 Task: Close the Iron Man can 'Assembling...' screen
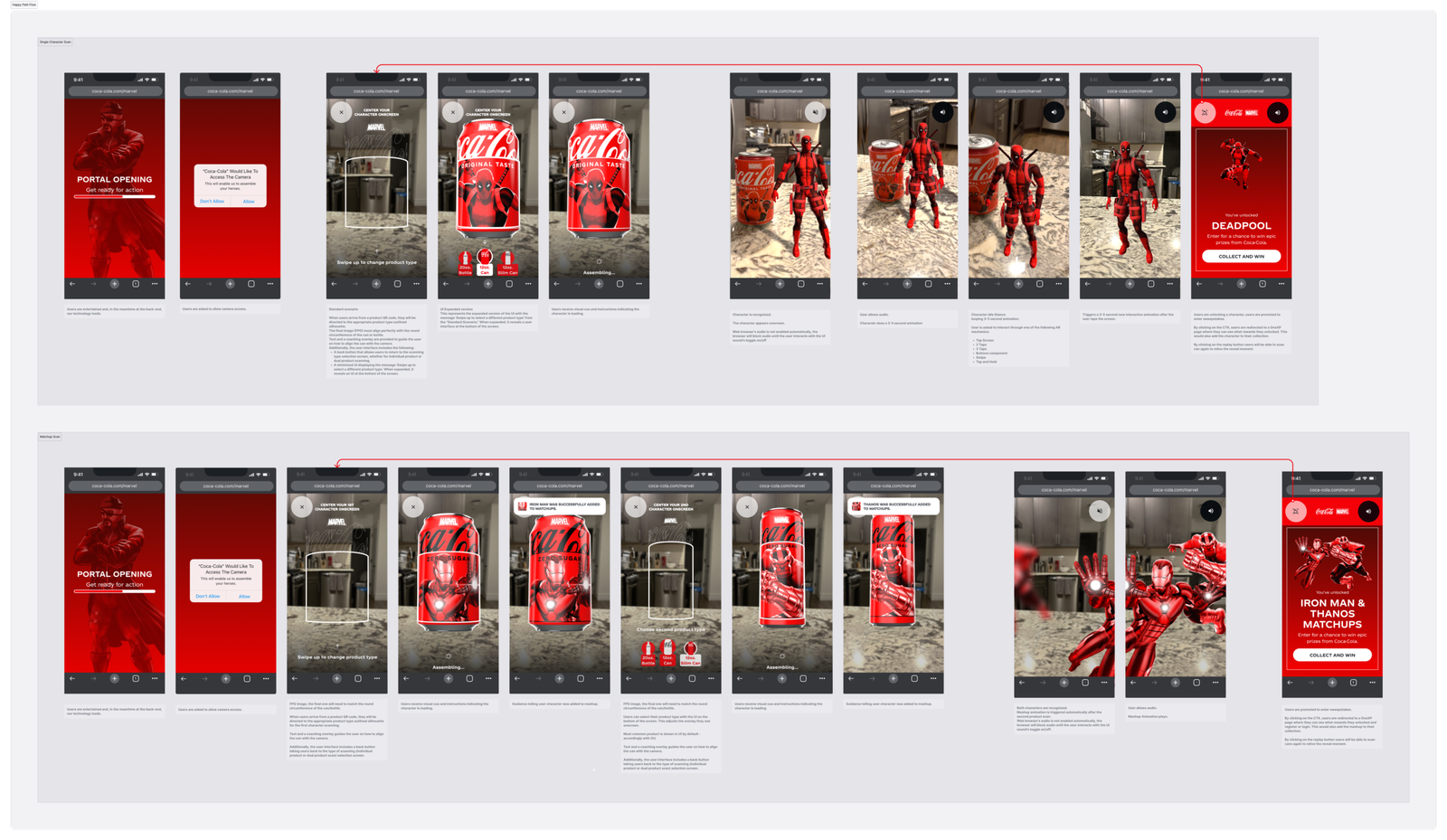(x=413, y=507)
